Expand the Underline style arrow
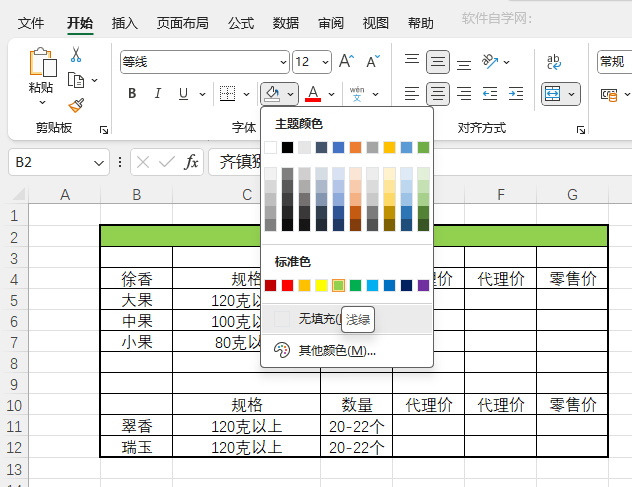The image size is (632, 487). pyautogui.click(x=202, y=94)
